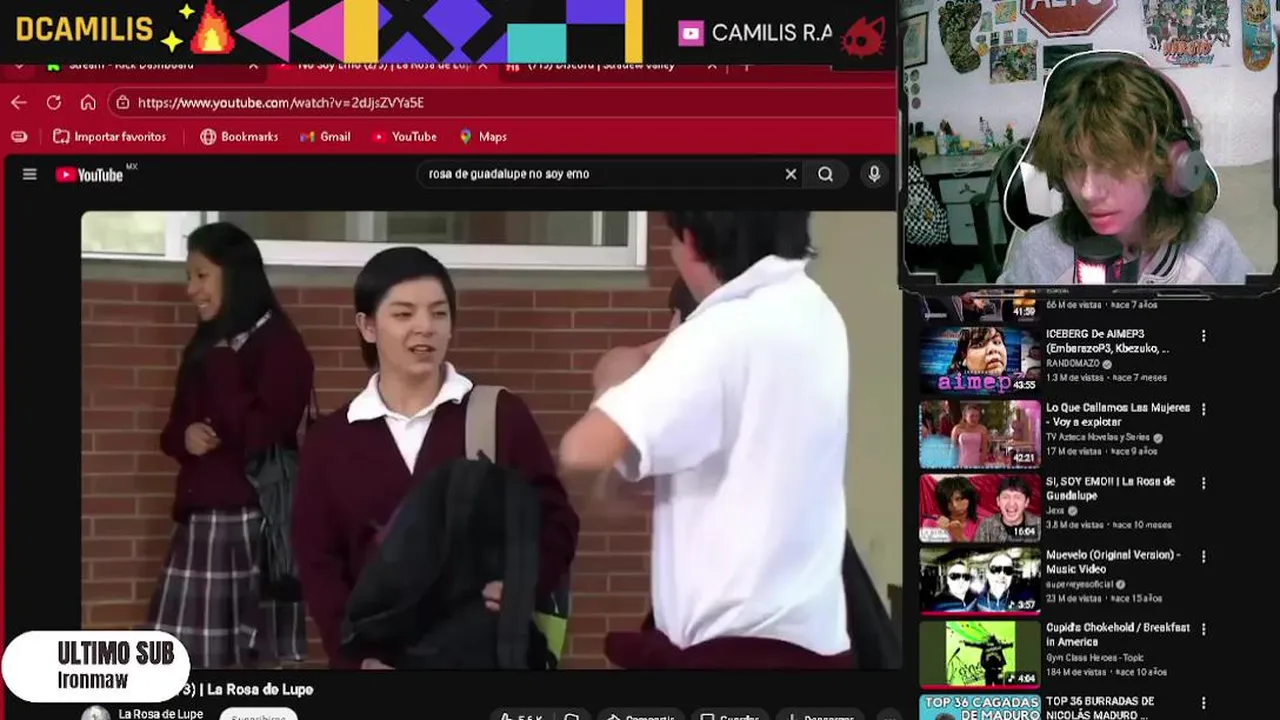This screenshot has width=1280, height=720.
Task: Start voice search with the microphone icon
Action: (874, 174)
